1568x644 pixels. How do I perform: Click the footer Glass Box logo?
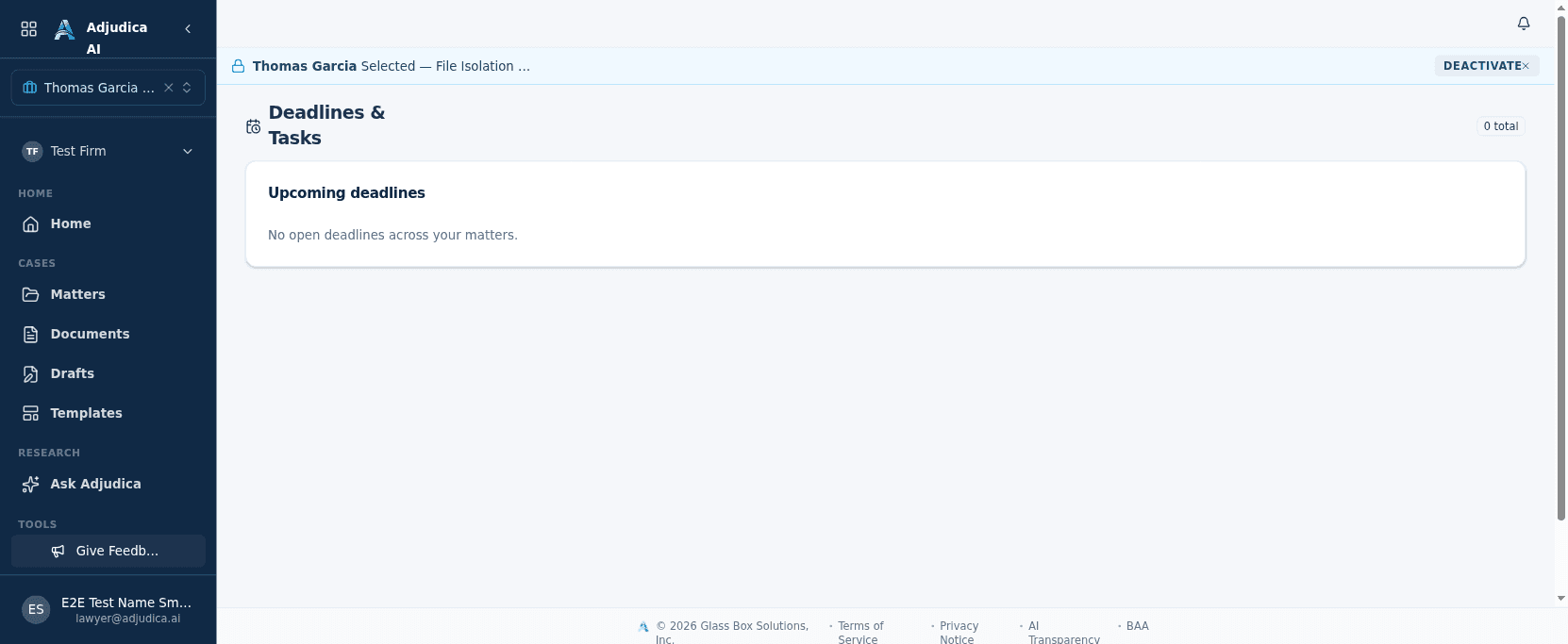pos(643,627)
